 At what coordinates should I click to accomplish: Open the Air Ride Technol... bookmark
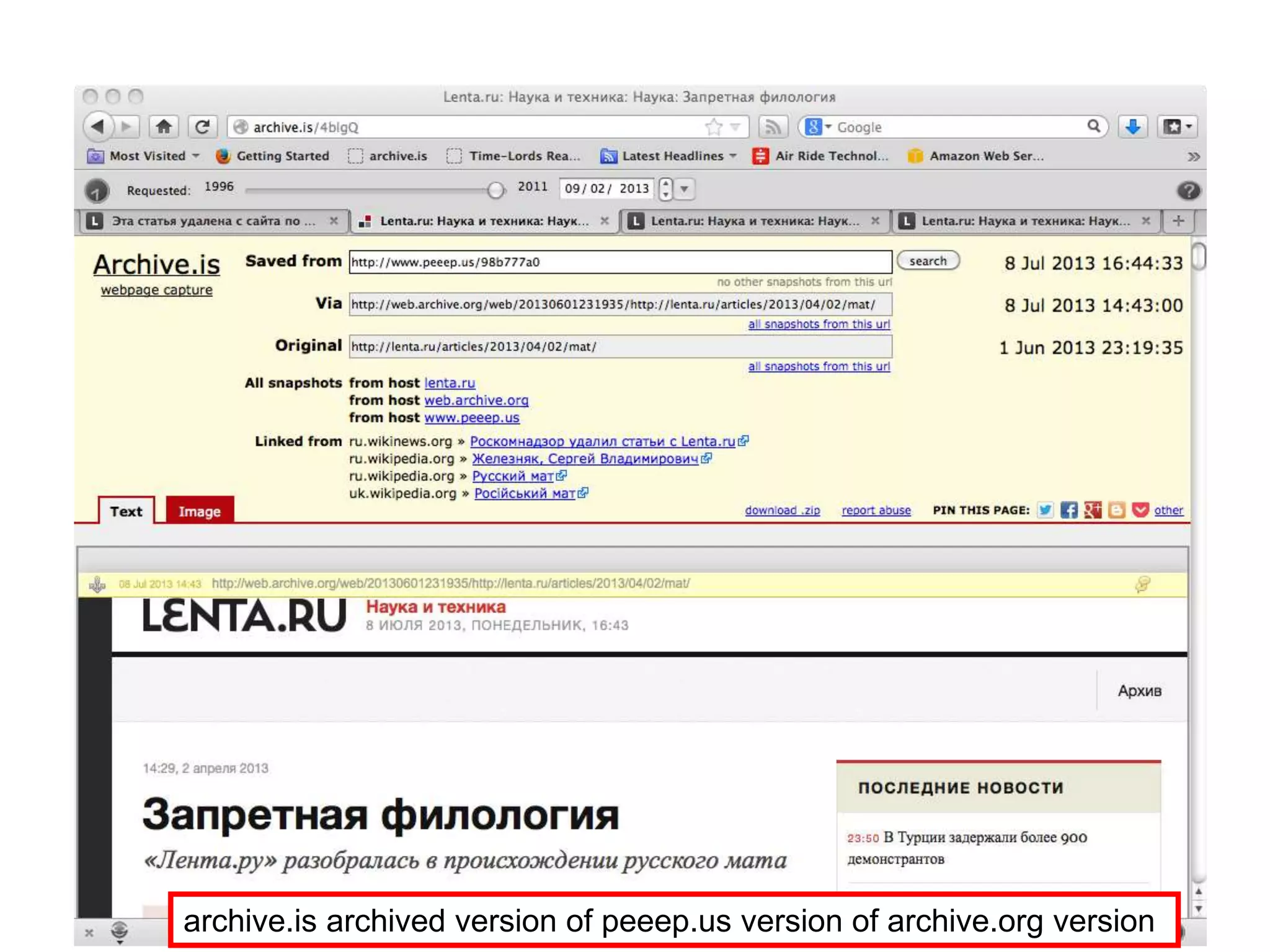[x=820, y=156]
